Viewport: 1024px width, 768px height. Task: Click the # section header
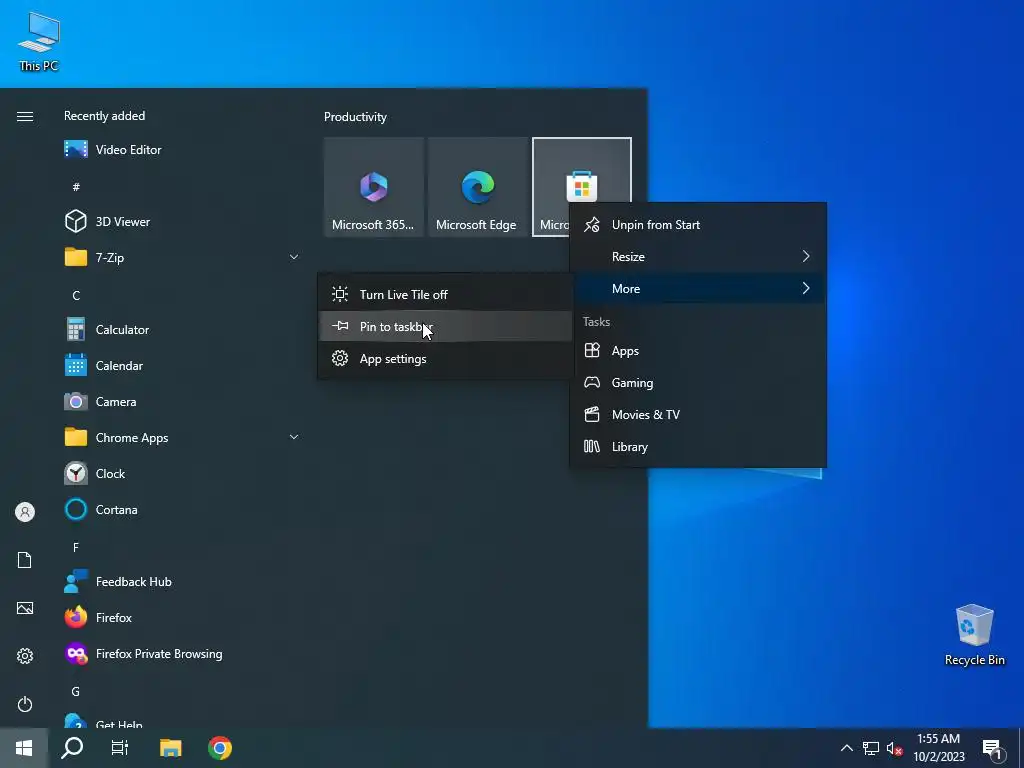[76, 187]
